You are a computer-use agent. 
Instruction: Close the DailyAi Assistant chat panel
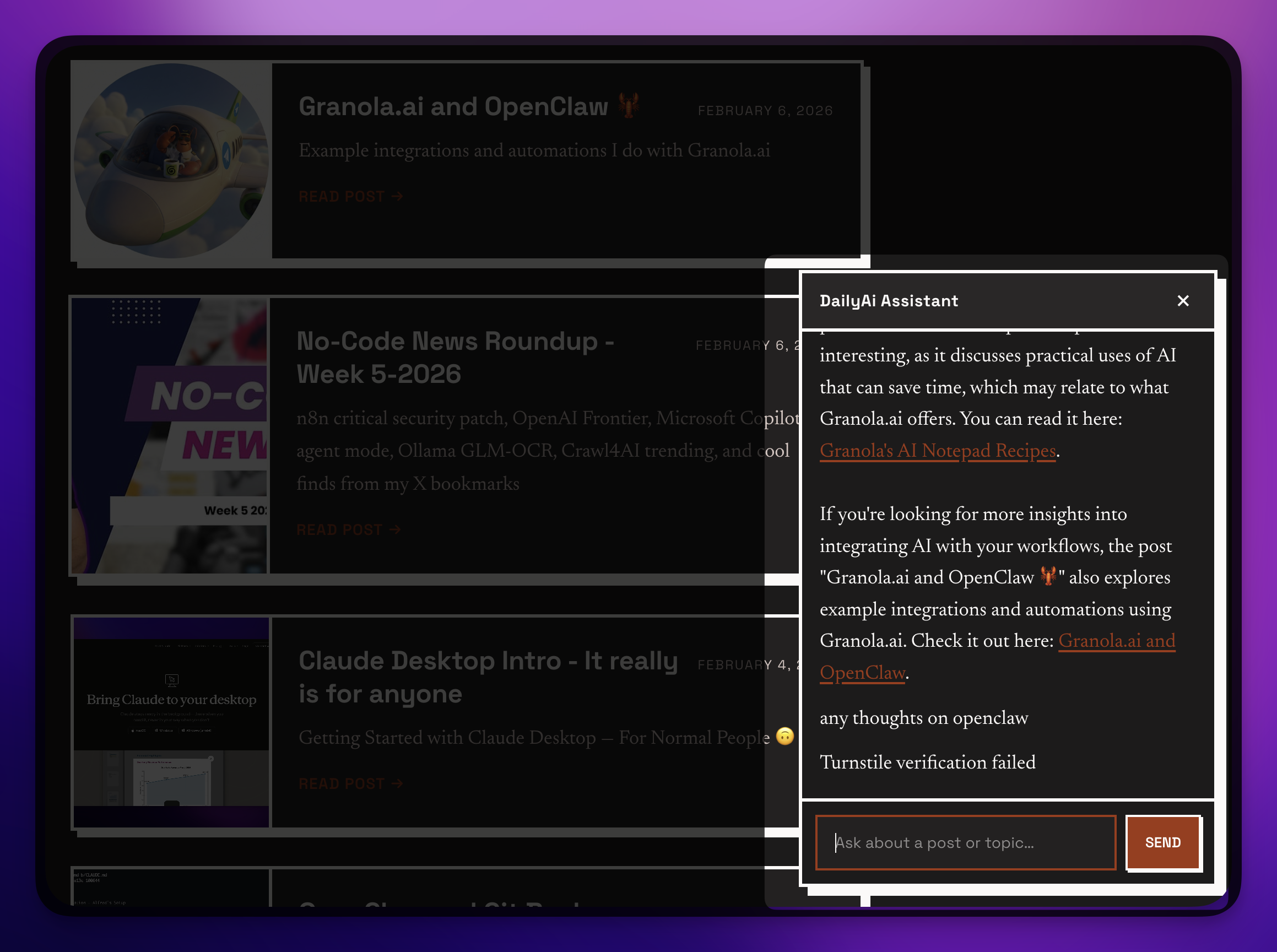tap(1182, 301)
